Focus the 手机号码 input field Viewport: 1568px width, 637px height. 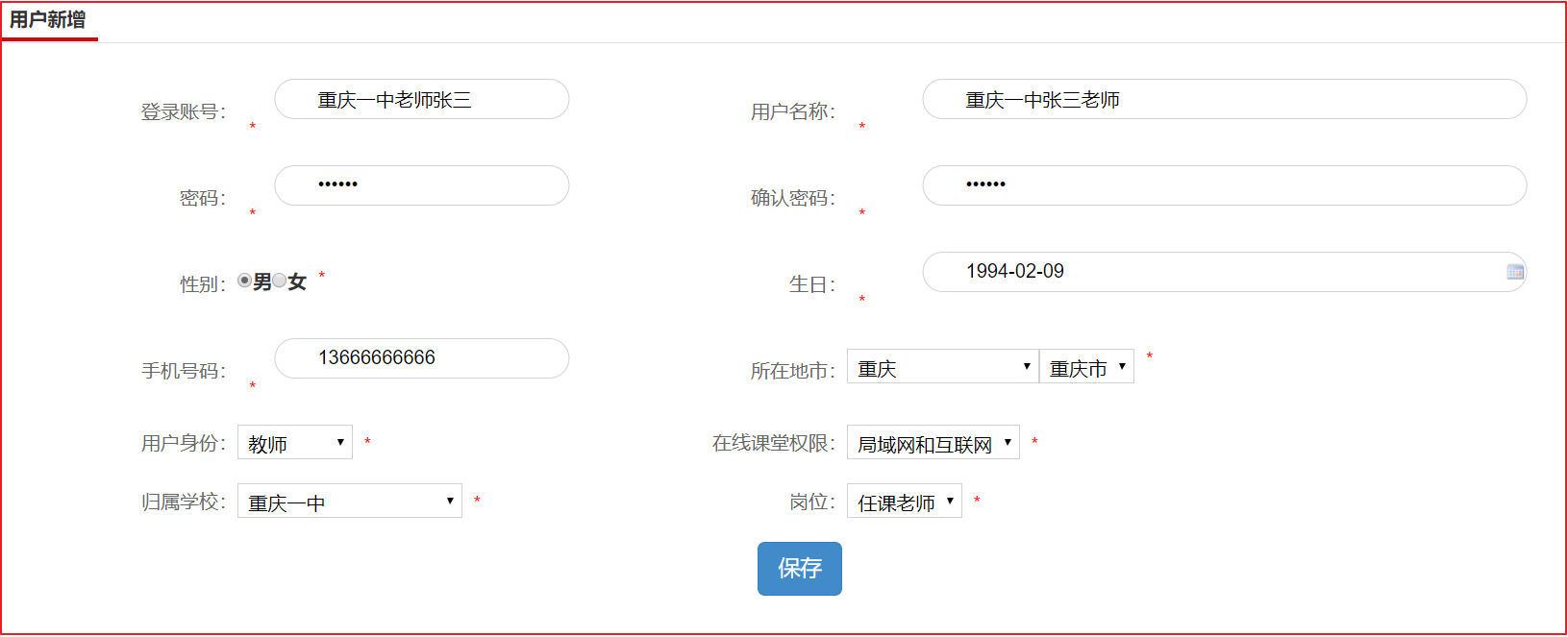tap(422, 358)
